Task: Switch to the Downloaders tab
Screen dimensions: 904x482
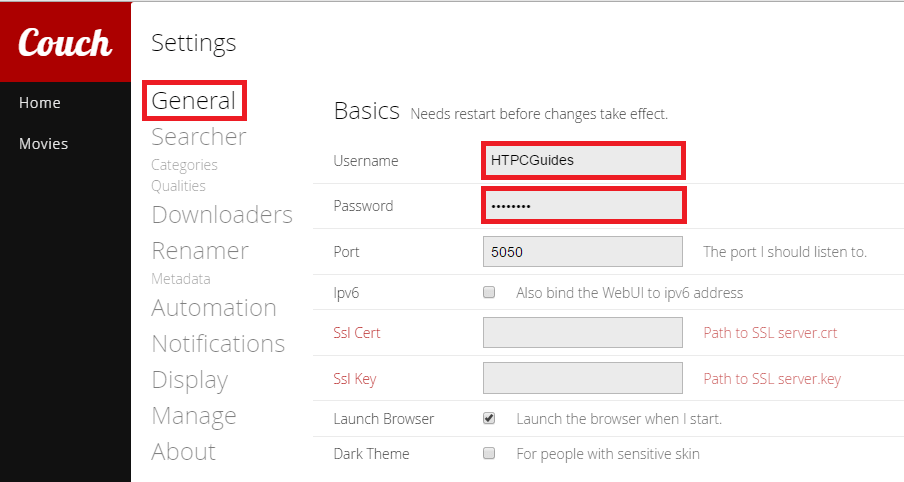Action: click(222, 215)
